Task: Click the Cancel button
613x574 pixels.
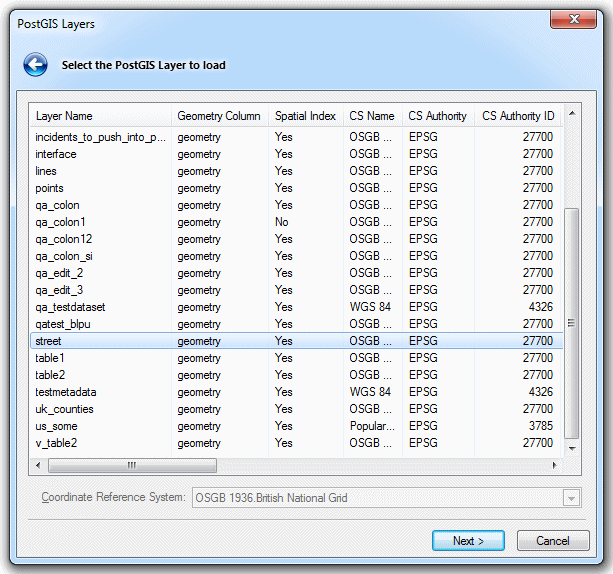Action: (552, 541)
